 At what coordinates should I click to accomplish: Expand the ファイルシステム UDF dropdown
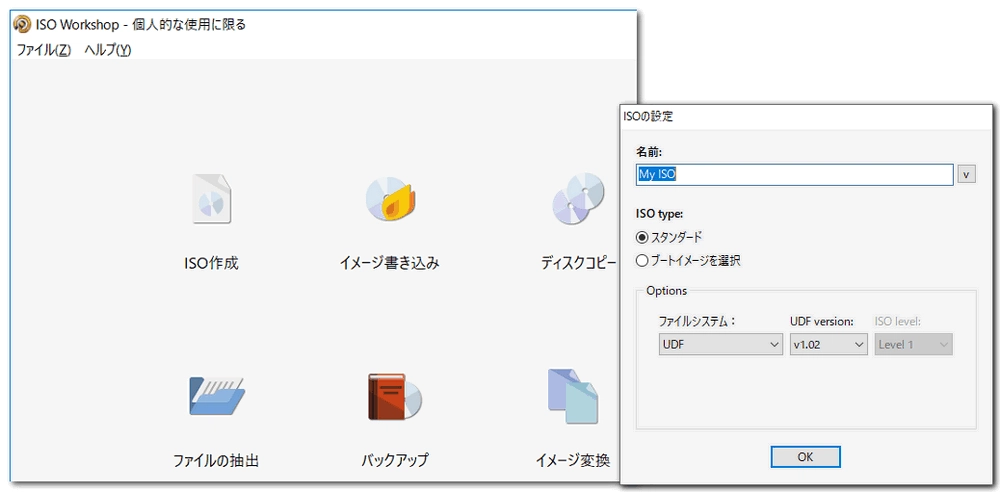point(720,344)
